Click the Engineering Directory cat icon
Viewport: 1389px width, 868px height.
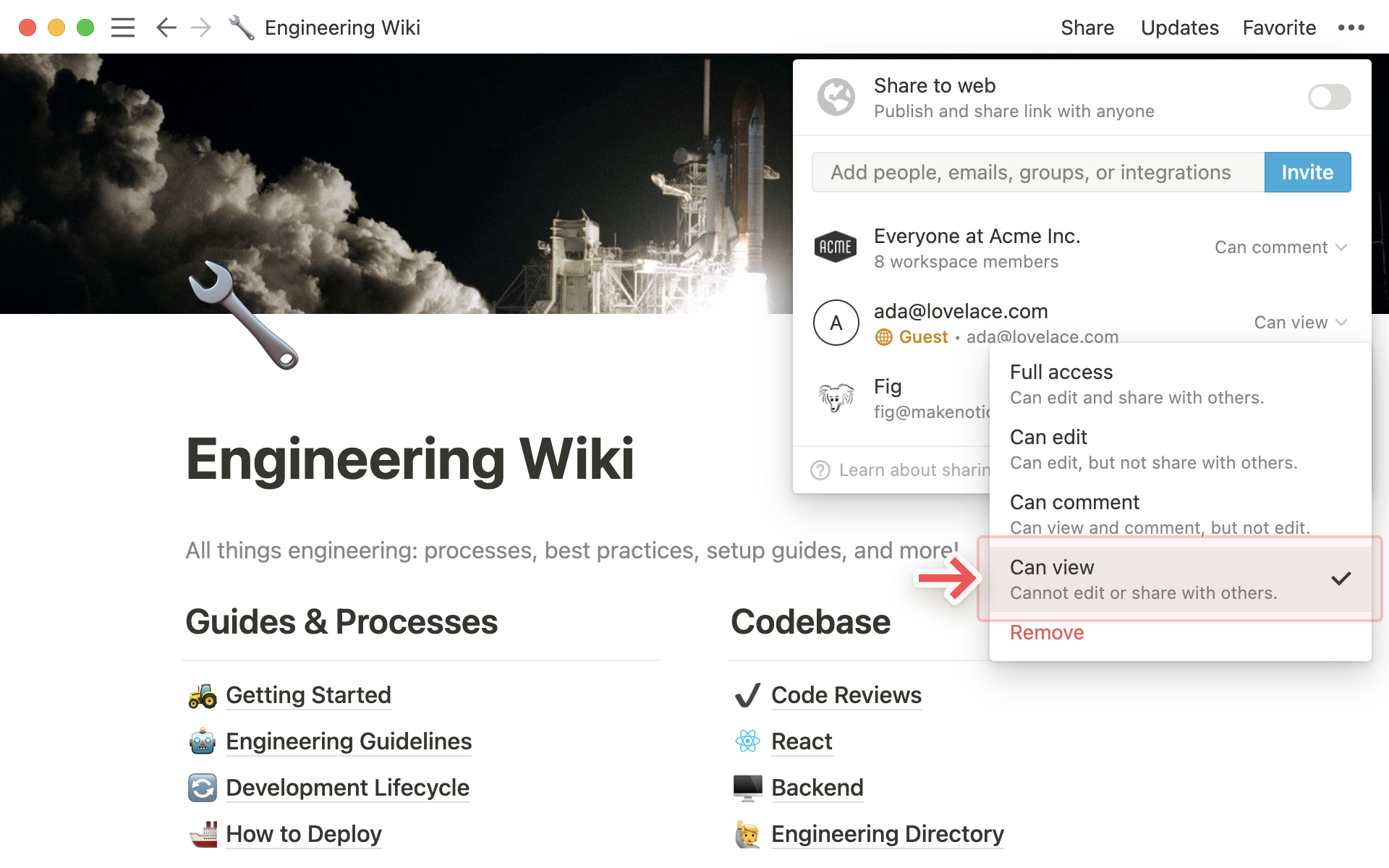pyautogui.click(x=747, y=832)
